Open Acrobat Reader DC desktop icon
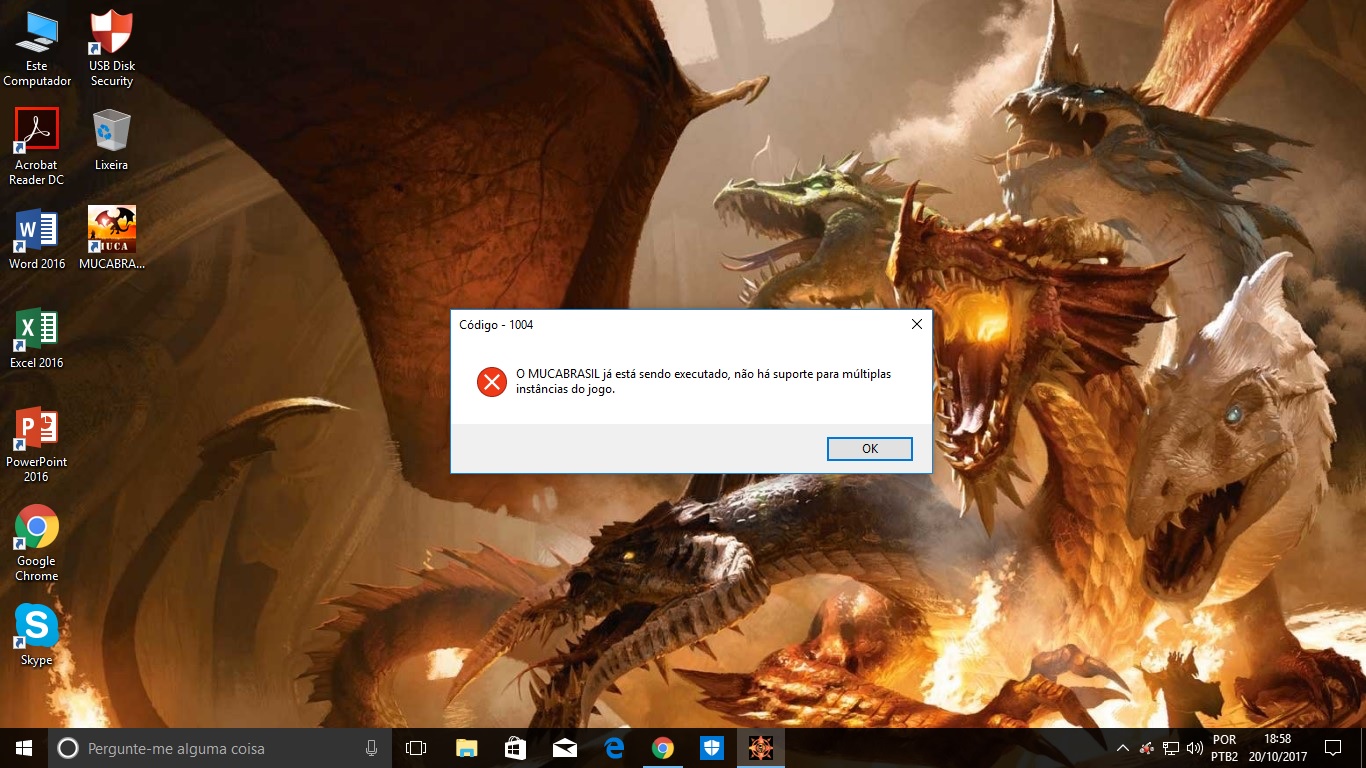Viewport: 1366px width, 768px height. pos(37,131)
